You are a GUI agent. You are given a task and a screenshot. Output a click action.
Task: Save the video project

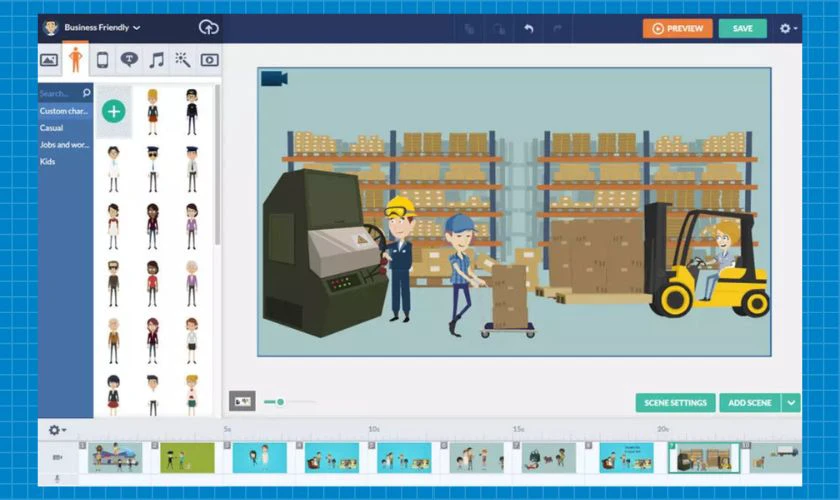pos(742,28)
